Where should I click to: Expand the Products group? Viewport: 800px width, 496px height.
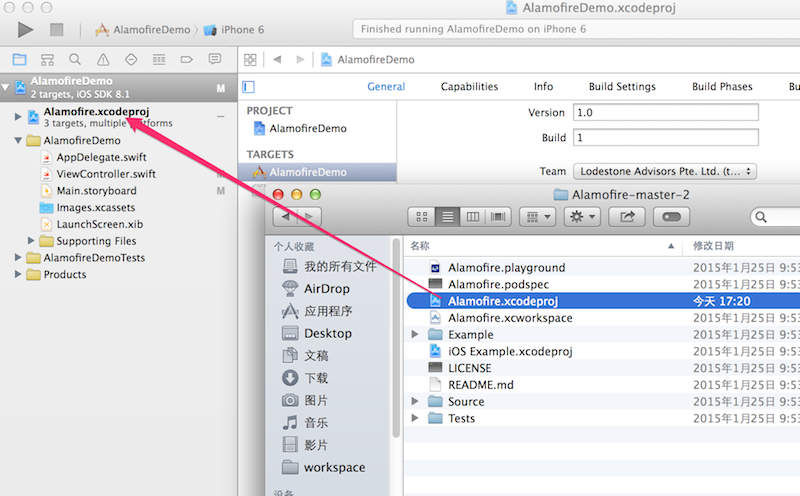coord(18,275)
